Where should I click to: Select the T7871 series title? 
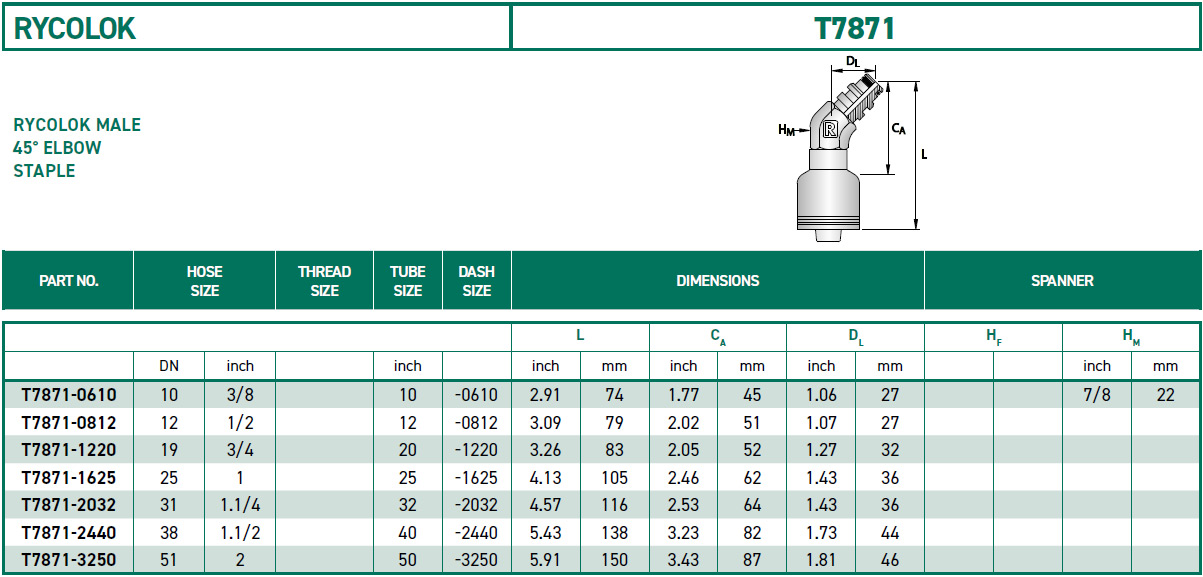855,28
